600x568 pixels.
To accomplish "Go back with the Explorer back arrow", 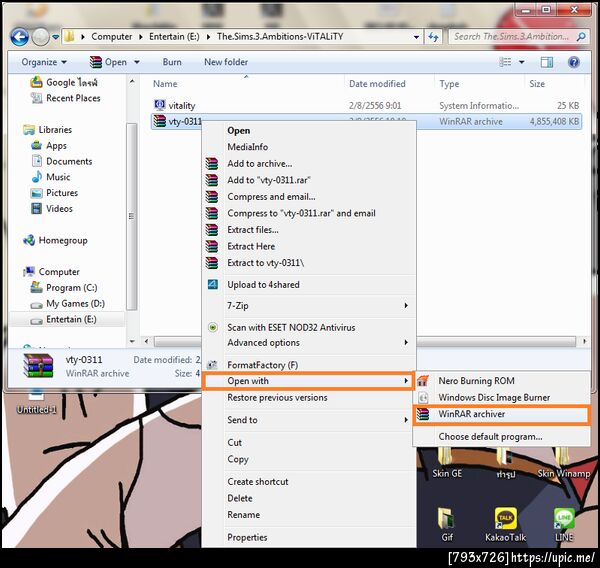I will tap(19, 37).
